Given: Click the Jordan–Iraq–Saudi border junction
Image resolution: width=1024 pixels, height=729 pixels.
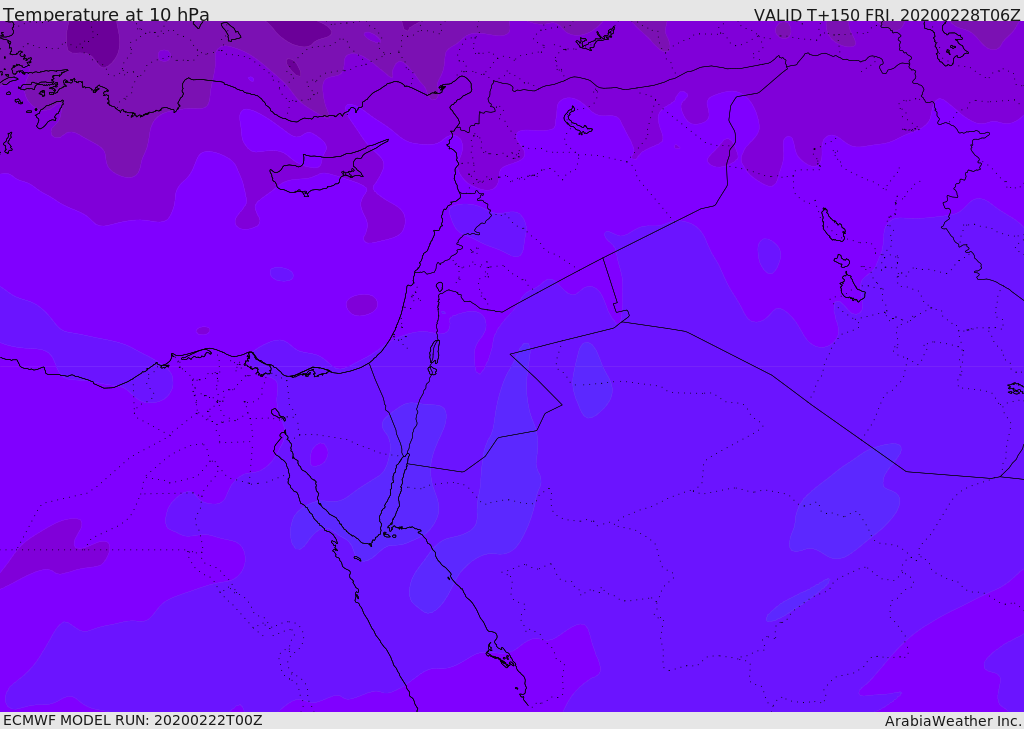Looking at the screenshot, I should (x=621, y=320).
